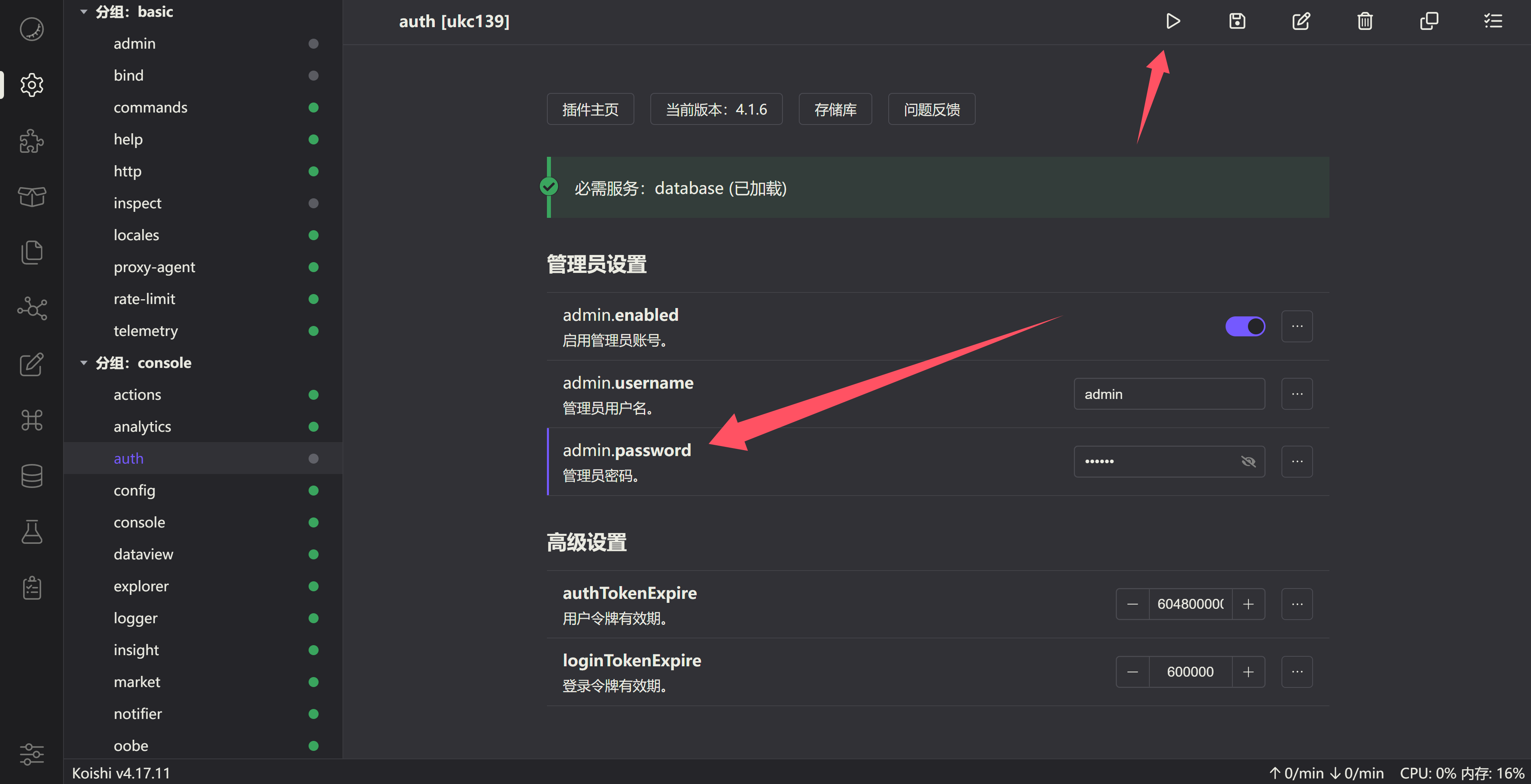
Task: Select the config plugin in sidebar
Action: pyautogui.click(x=134, y=490)
